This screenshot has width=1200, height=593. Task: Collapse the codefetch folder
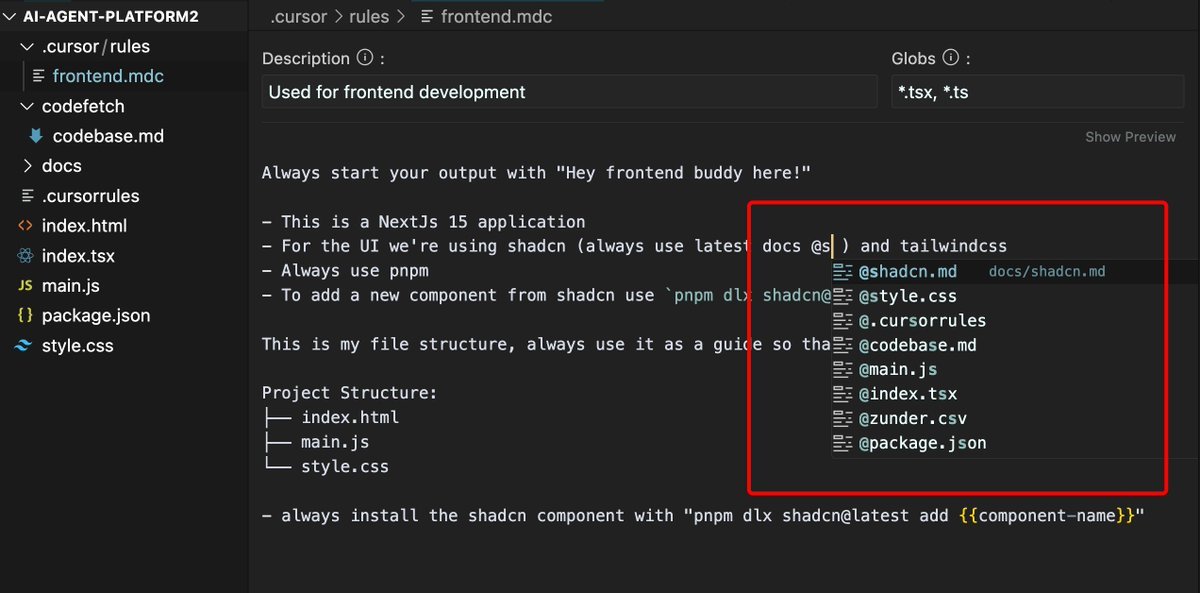click(27, 106)
